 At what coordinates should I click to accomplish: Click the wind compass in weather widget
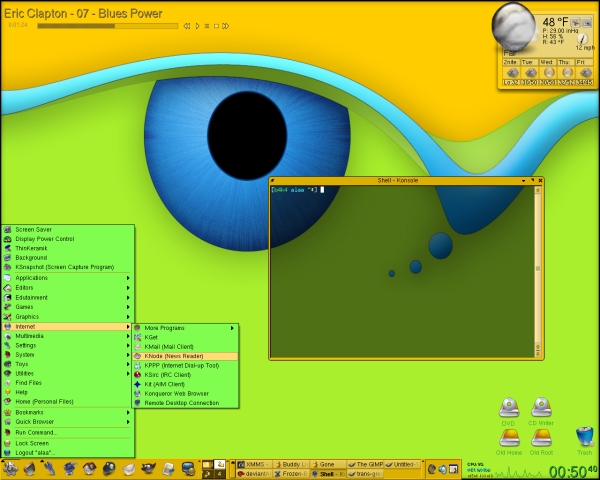582,39
